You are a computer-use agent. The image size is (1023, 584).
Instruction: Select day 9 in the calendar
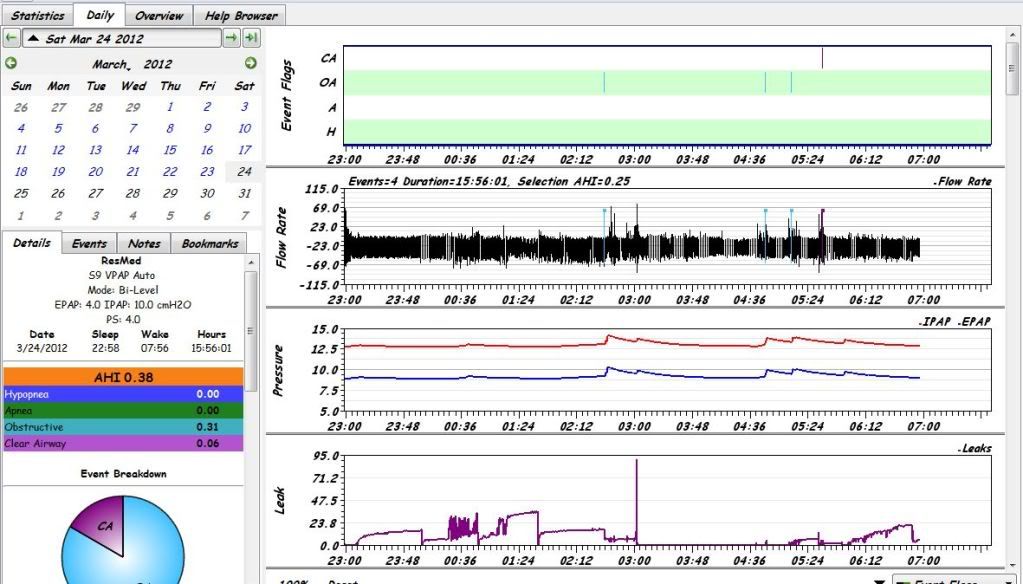tap(207, 129)
